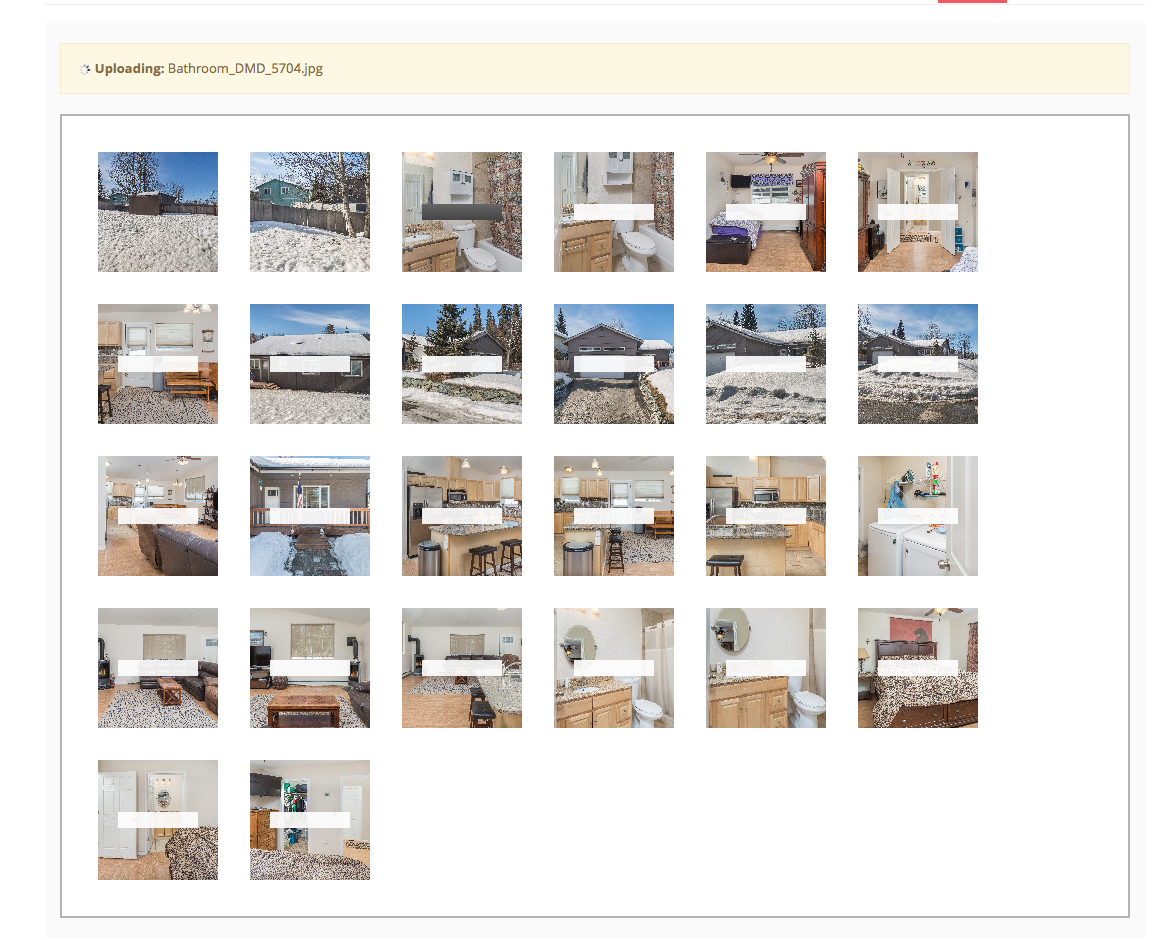
Task: Select bathroom thumbnail with dark gray label bar
Action: 462,212
